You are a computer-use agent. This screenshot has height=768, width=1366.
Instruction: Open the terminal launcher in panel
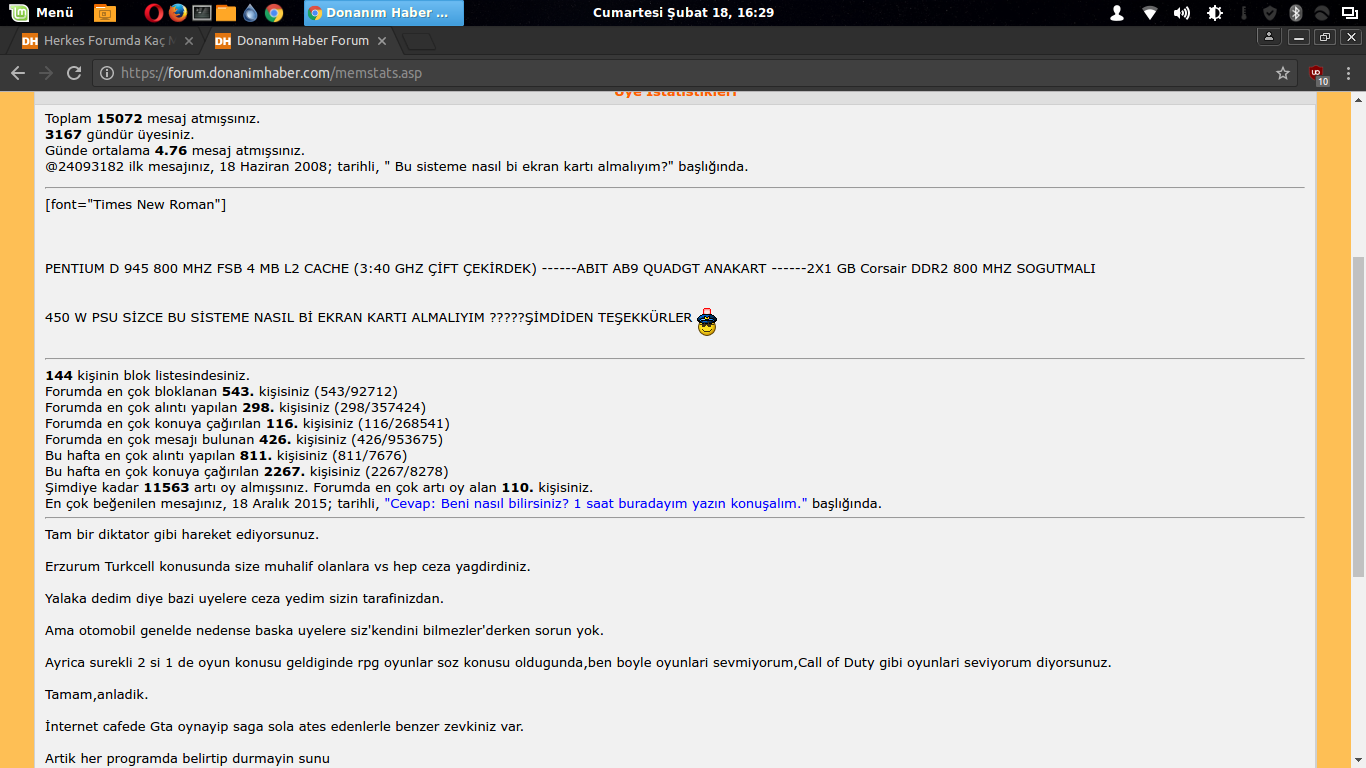coord(202,13)
